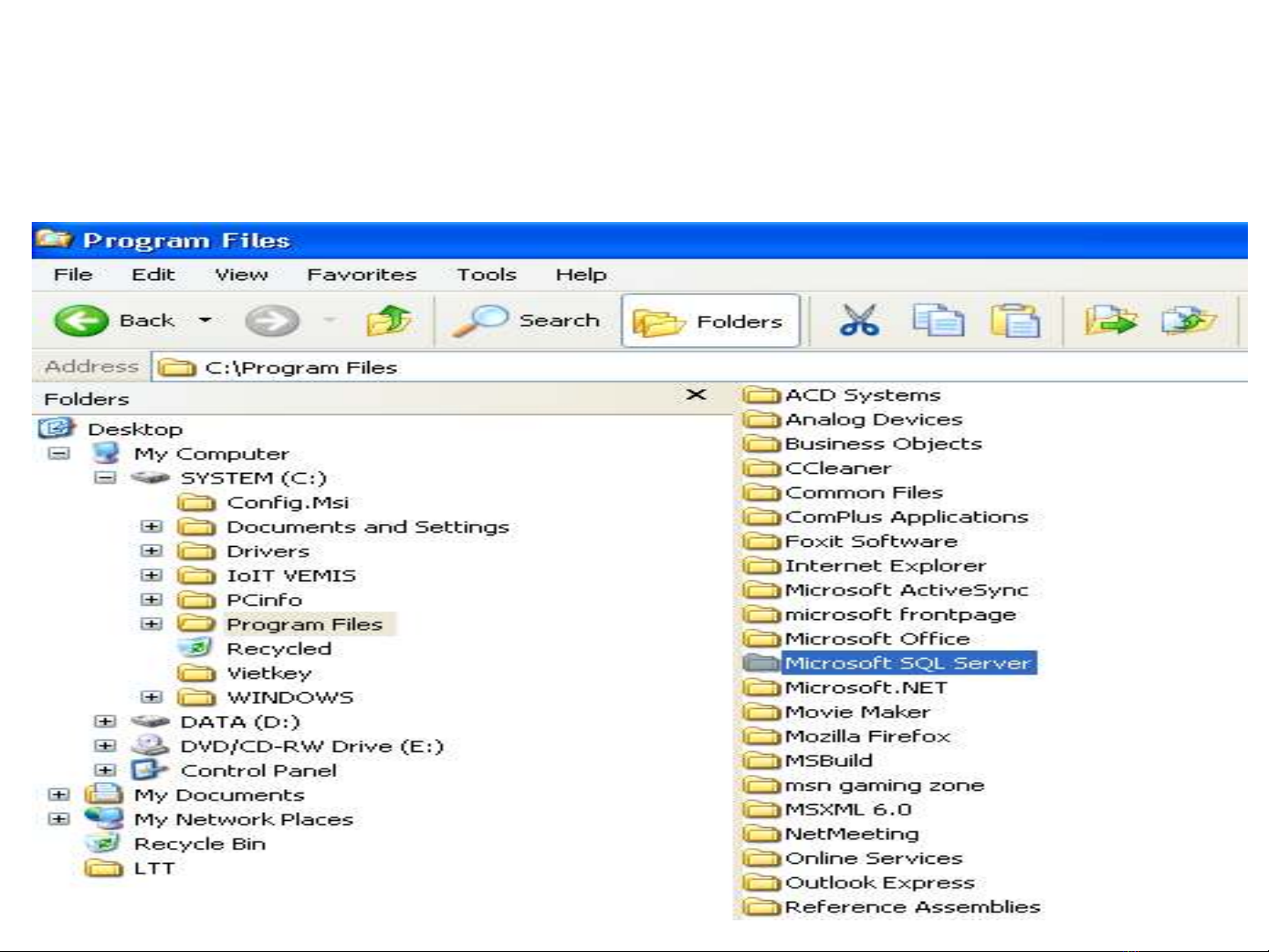
Task: Expand the Program Files tree node
Action: tap(151, 624)
